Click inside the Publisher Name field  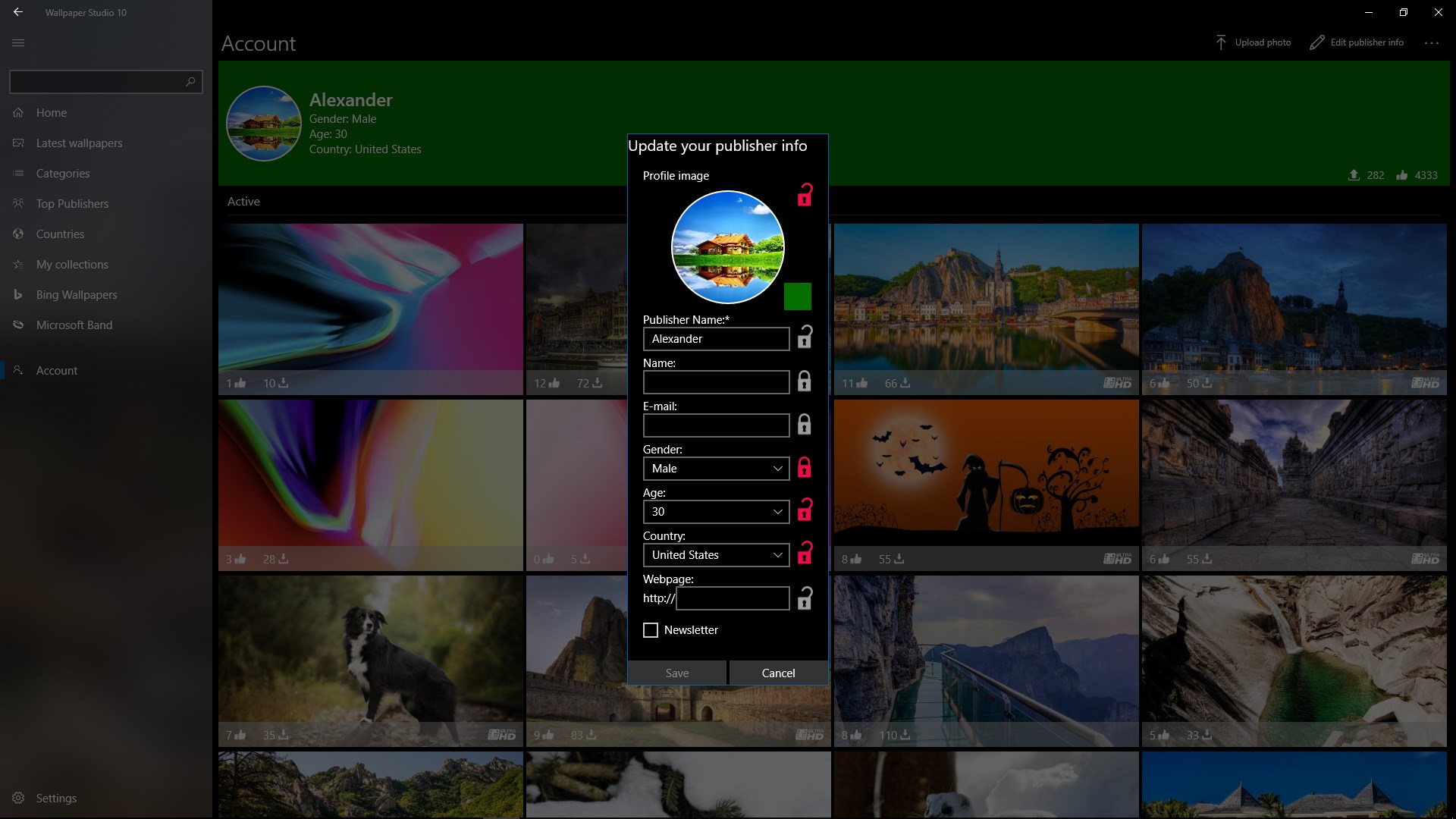click(x=715, y=339)
